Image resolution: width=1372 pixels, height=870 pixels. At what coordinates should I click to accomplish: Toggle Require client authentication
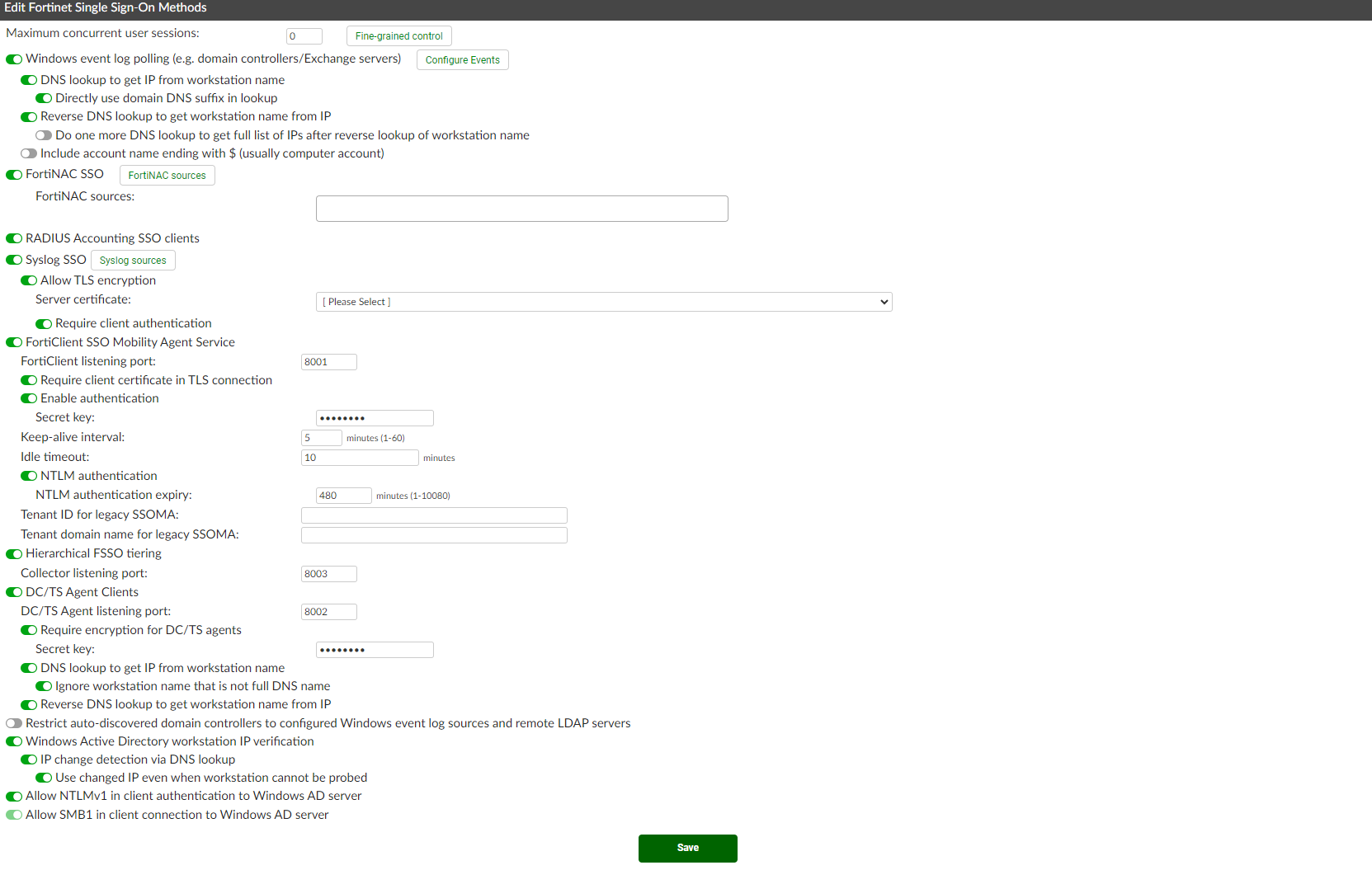pyautogui.click(x=44, y=324)
